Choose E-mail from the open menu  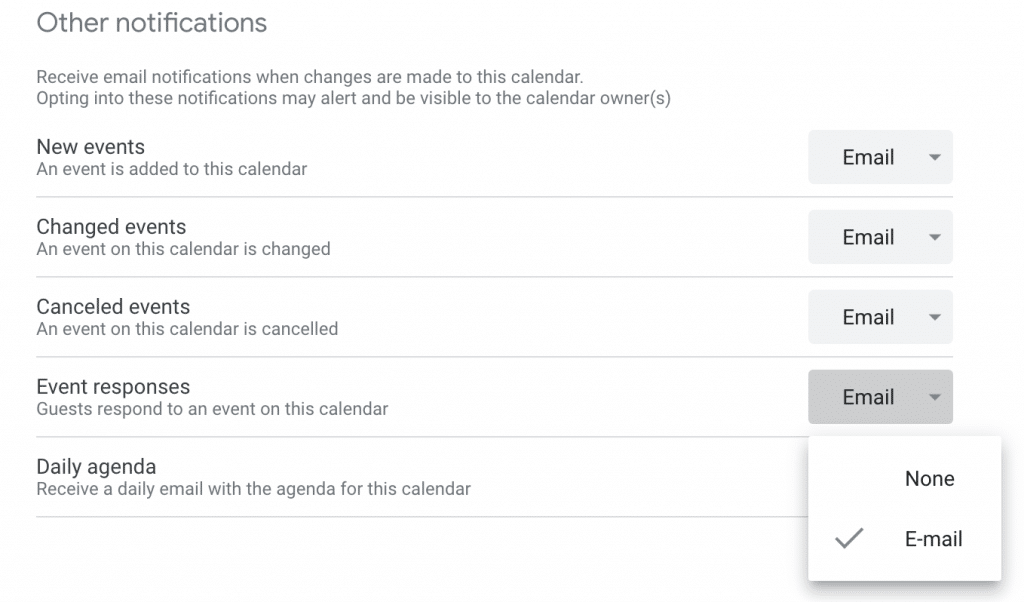pyautogui.click(x=933, y=539)
